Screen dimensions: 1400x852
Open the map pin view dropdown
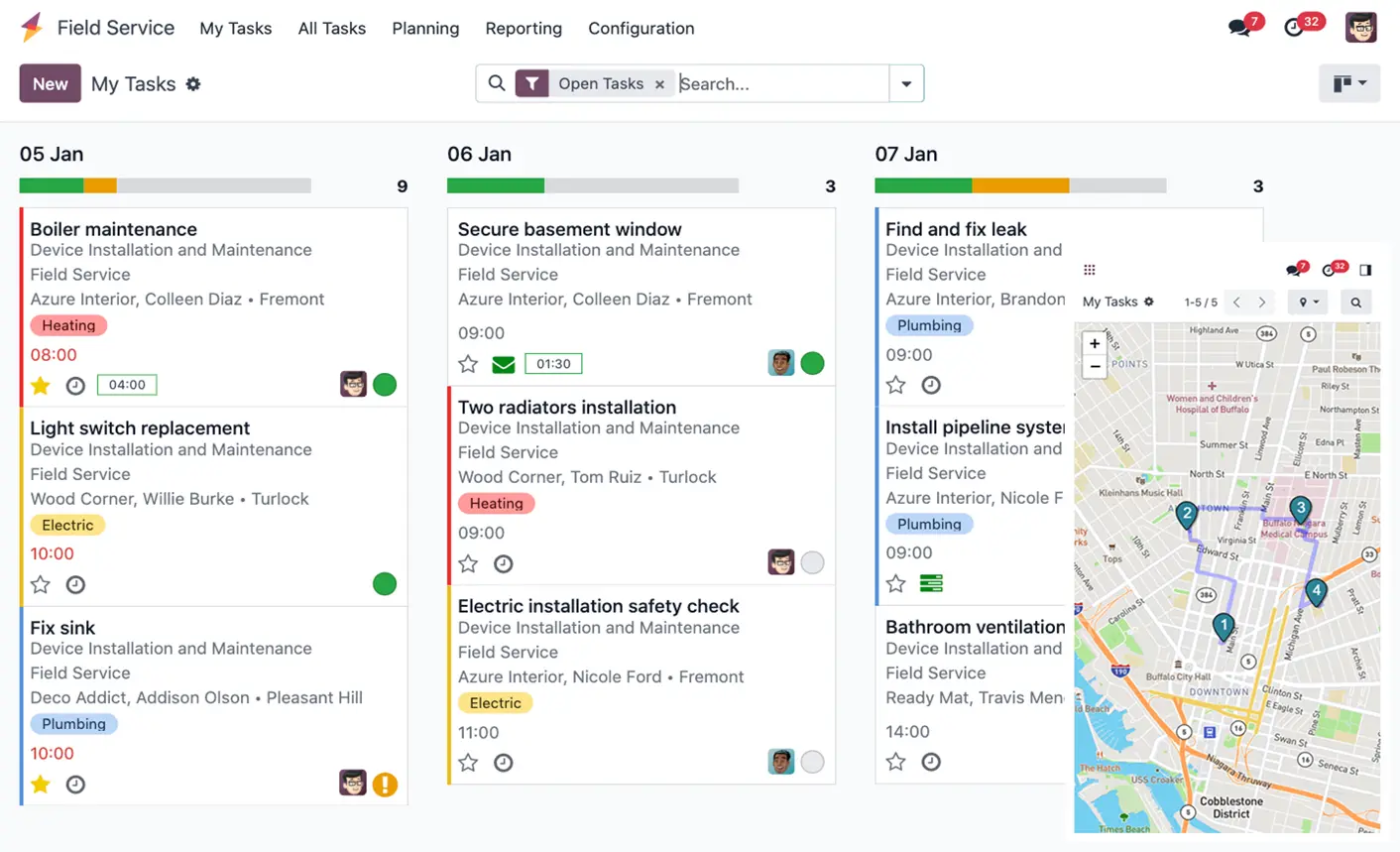1308,303
